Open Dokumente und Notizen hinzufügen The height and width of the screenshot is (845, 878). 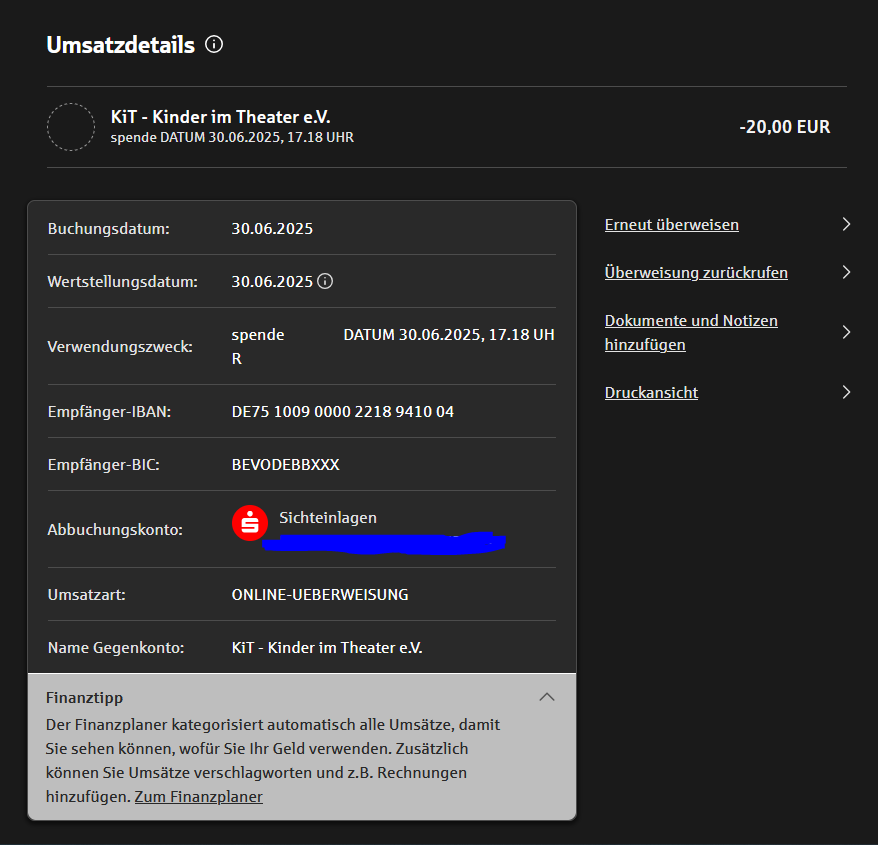[x=690, y=332]
